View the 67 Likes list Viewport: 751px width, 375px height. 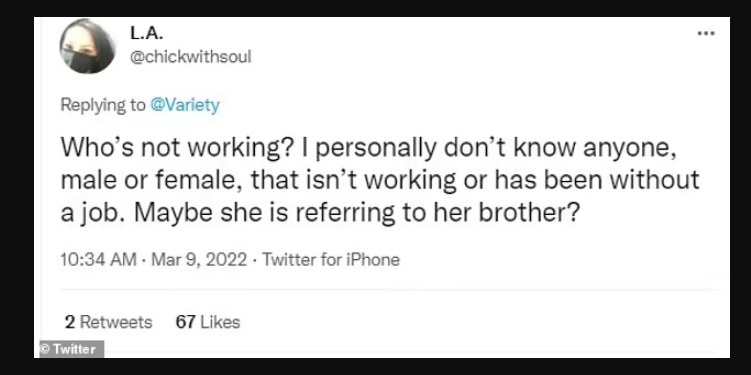[x=208, y=322]
